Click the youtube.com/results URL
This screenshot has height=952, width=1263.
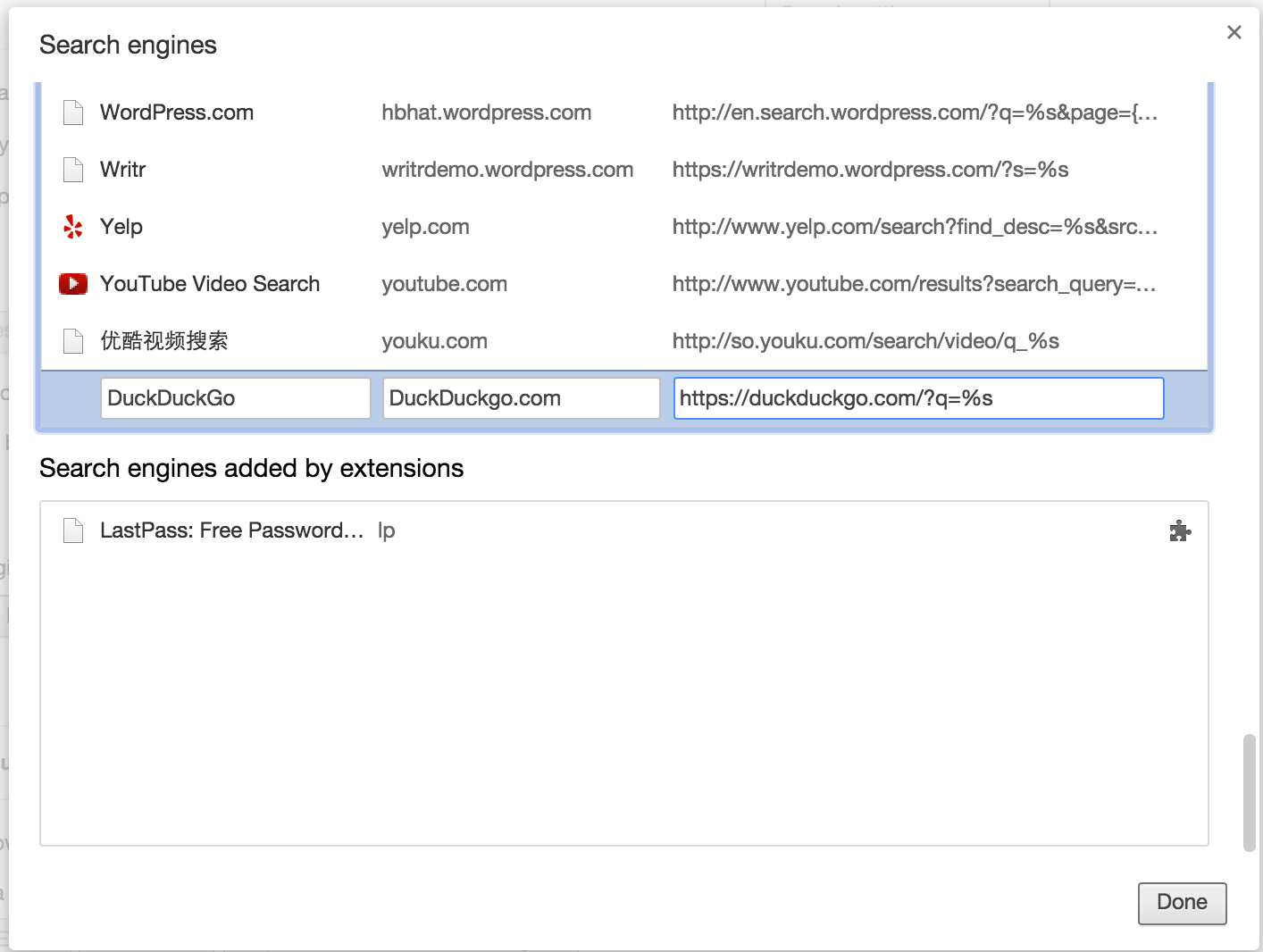[x=915, y=284]
